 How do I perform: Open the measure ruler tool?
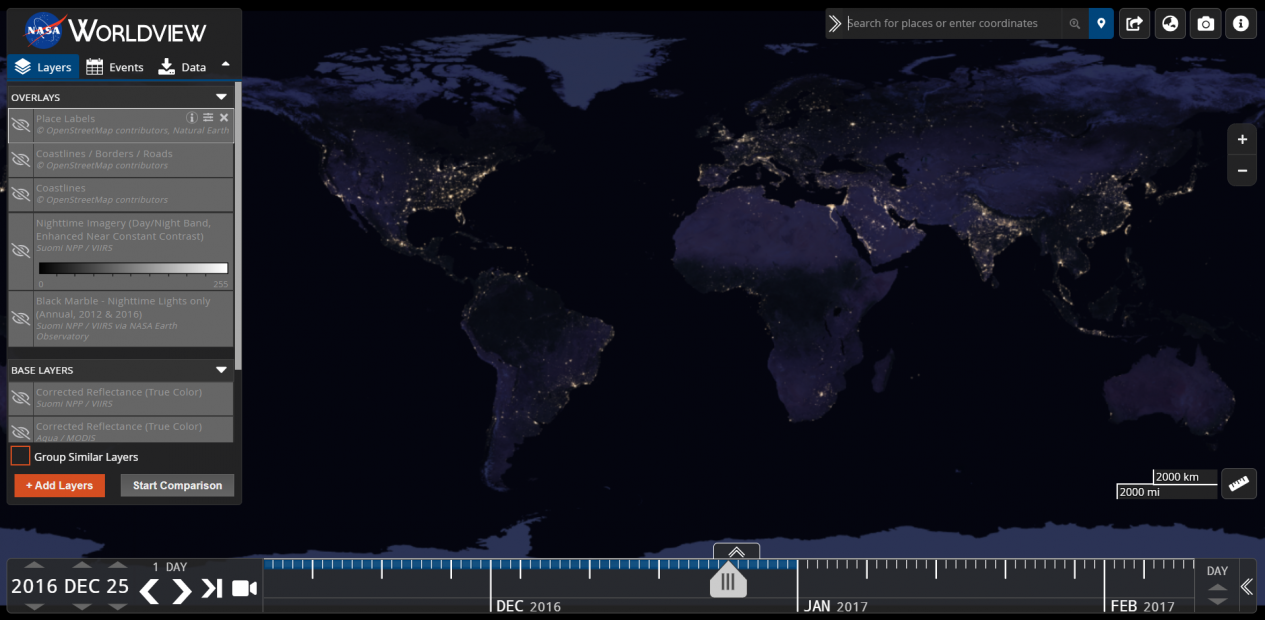1239,484
